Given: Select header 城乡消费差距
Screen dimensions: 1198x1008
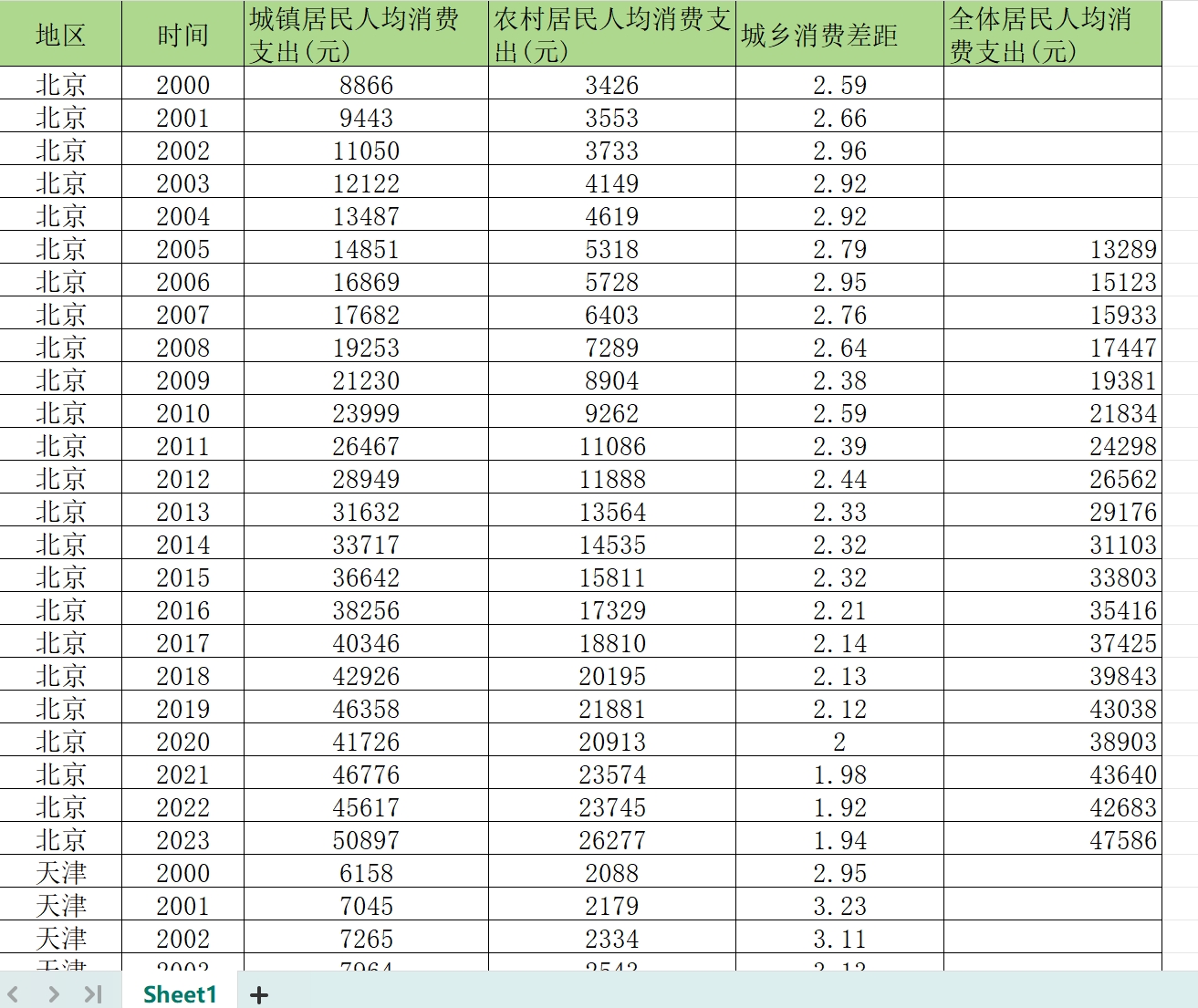Looking at the screenshot, I should (839, 34).
